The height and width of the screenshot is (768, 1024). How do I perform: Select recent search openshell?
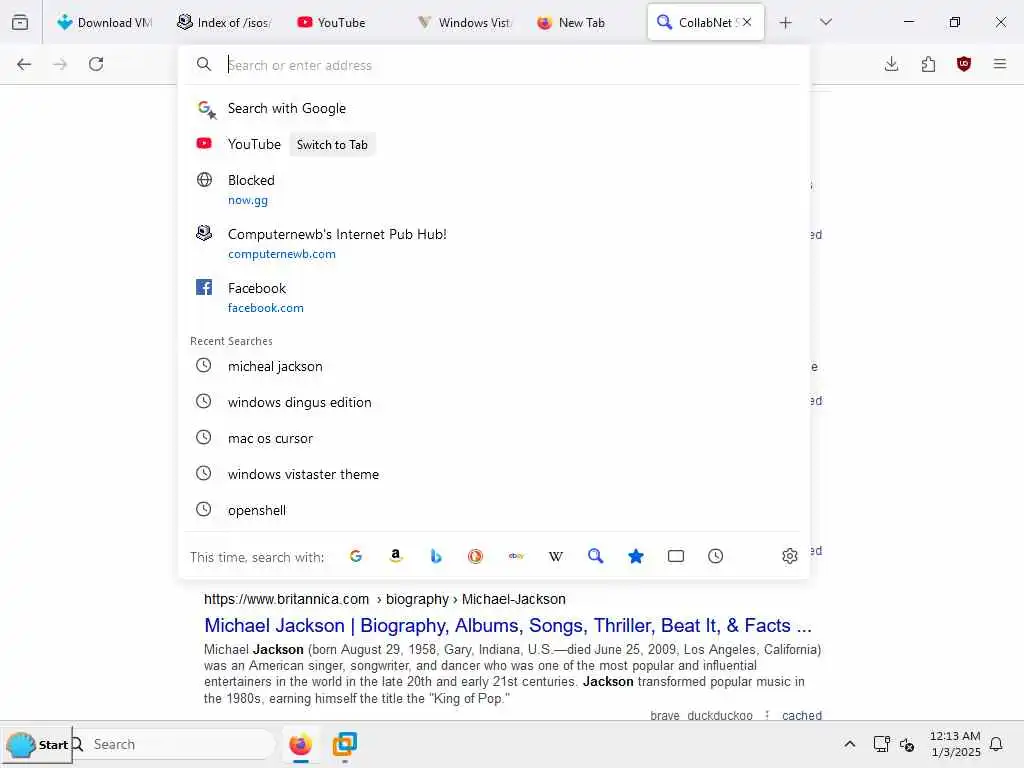(494, 510)
